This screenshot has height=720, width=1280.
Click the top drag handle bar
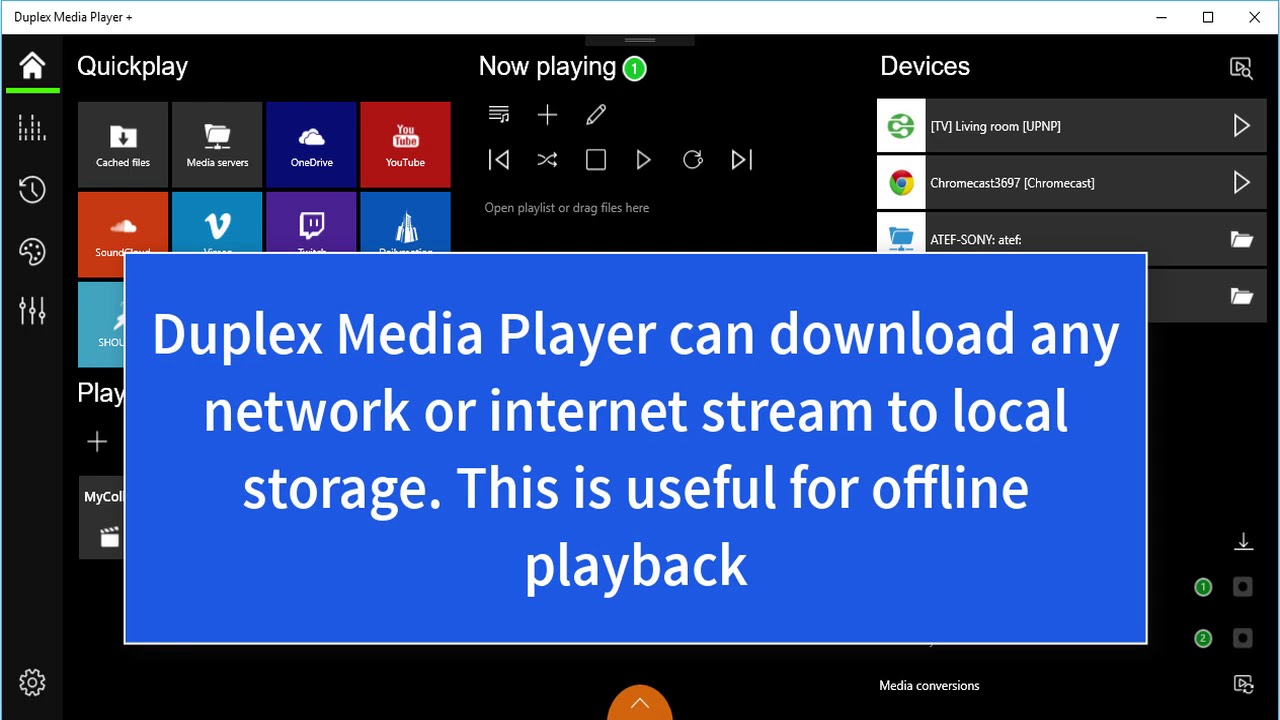click(640, 40)
